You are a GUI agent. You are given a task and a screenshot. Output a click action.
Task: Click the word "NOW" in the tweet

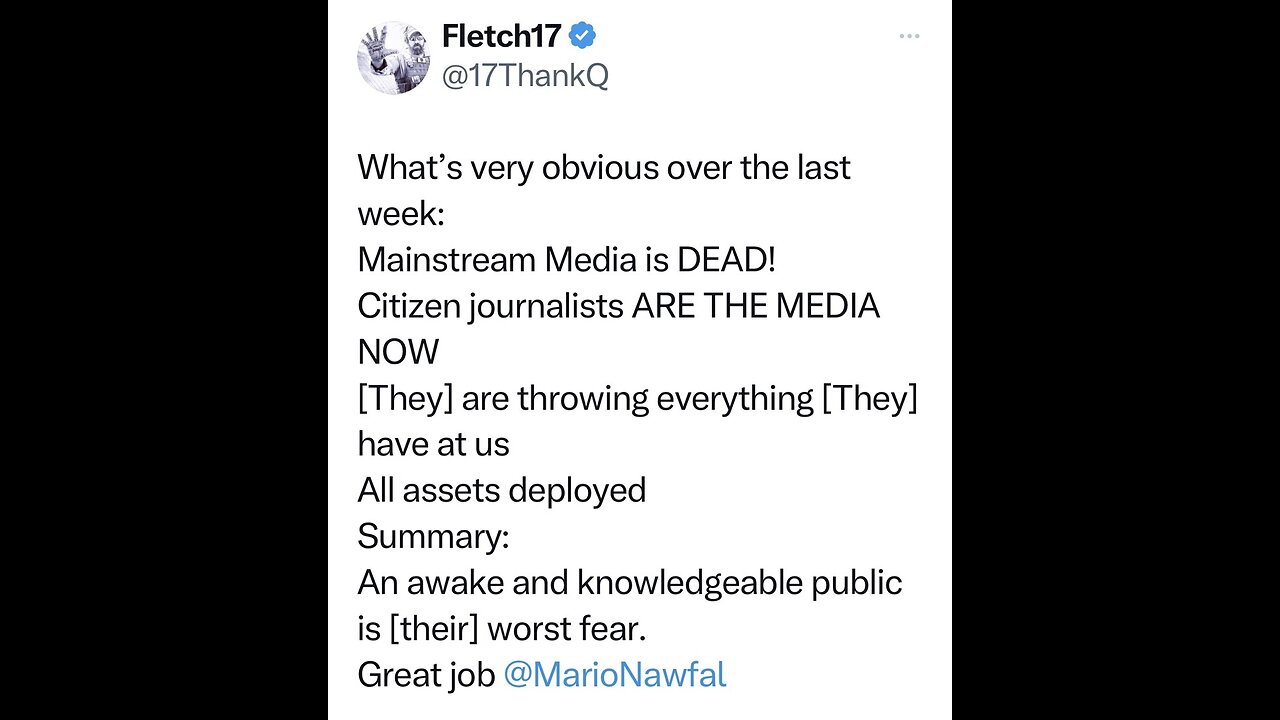[x=398, y=351]
